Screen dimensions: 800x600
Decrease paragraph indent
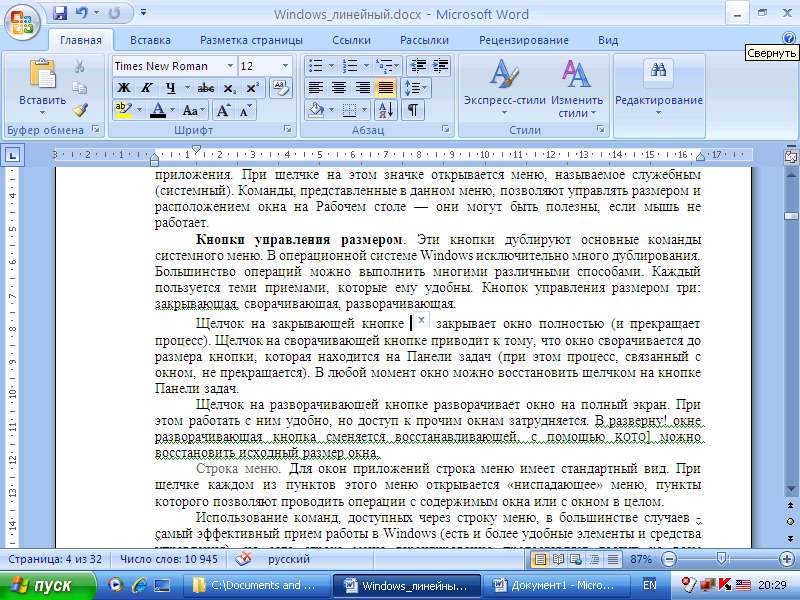click(418, 66)
